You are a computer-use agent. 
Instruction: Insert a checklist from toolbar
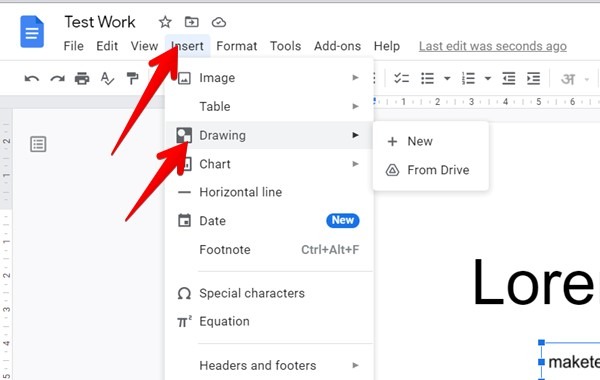point(401,78)
